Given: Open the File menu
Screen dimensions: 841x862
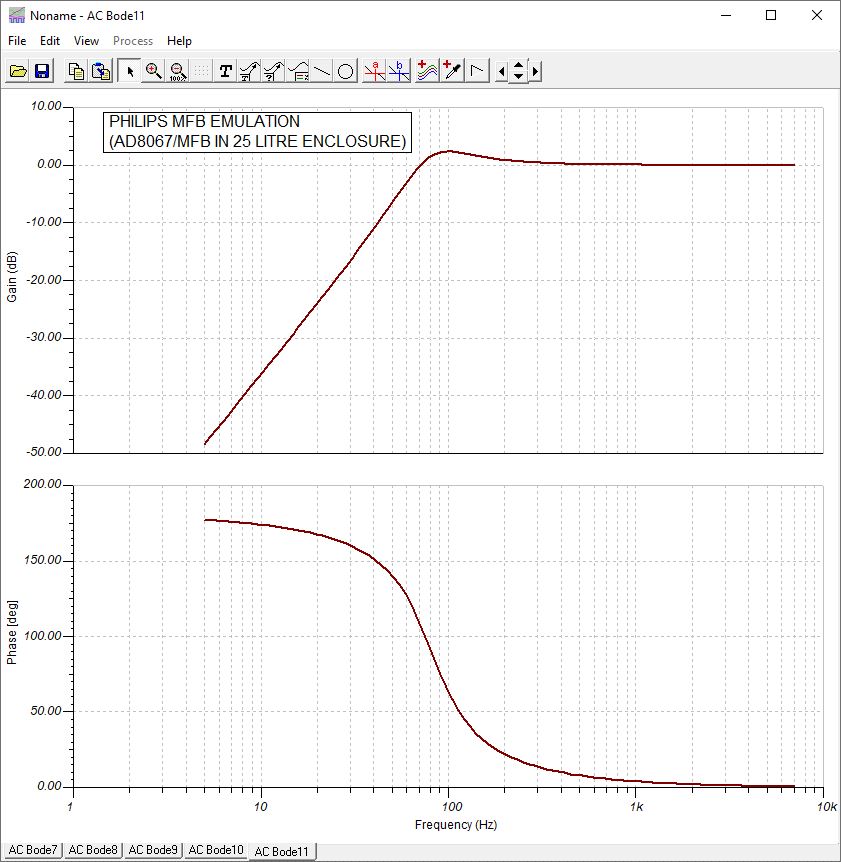Looking at the screenshot, I should point(17,41).
